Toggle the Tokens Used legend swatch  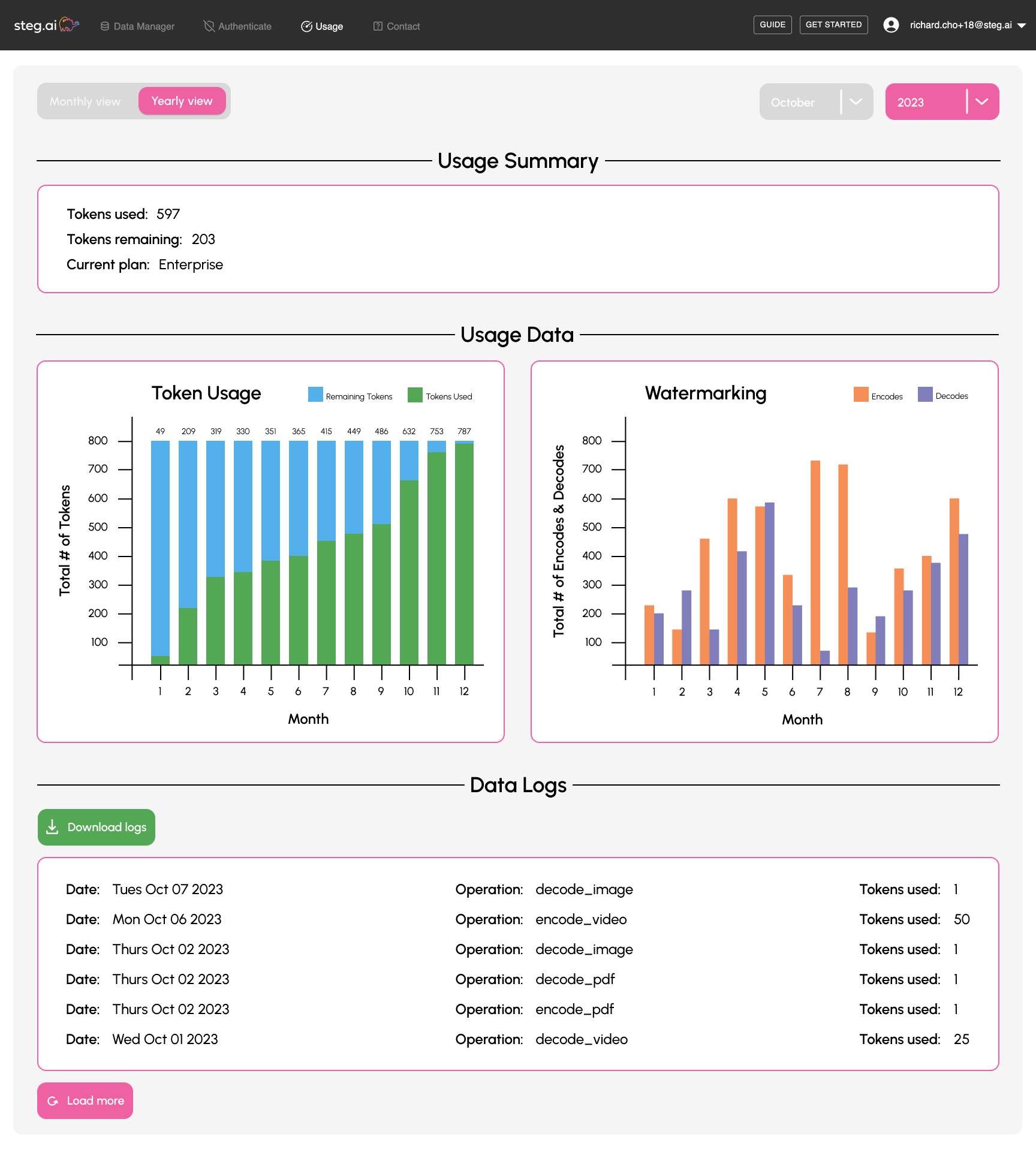pos(415,395)
